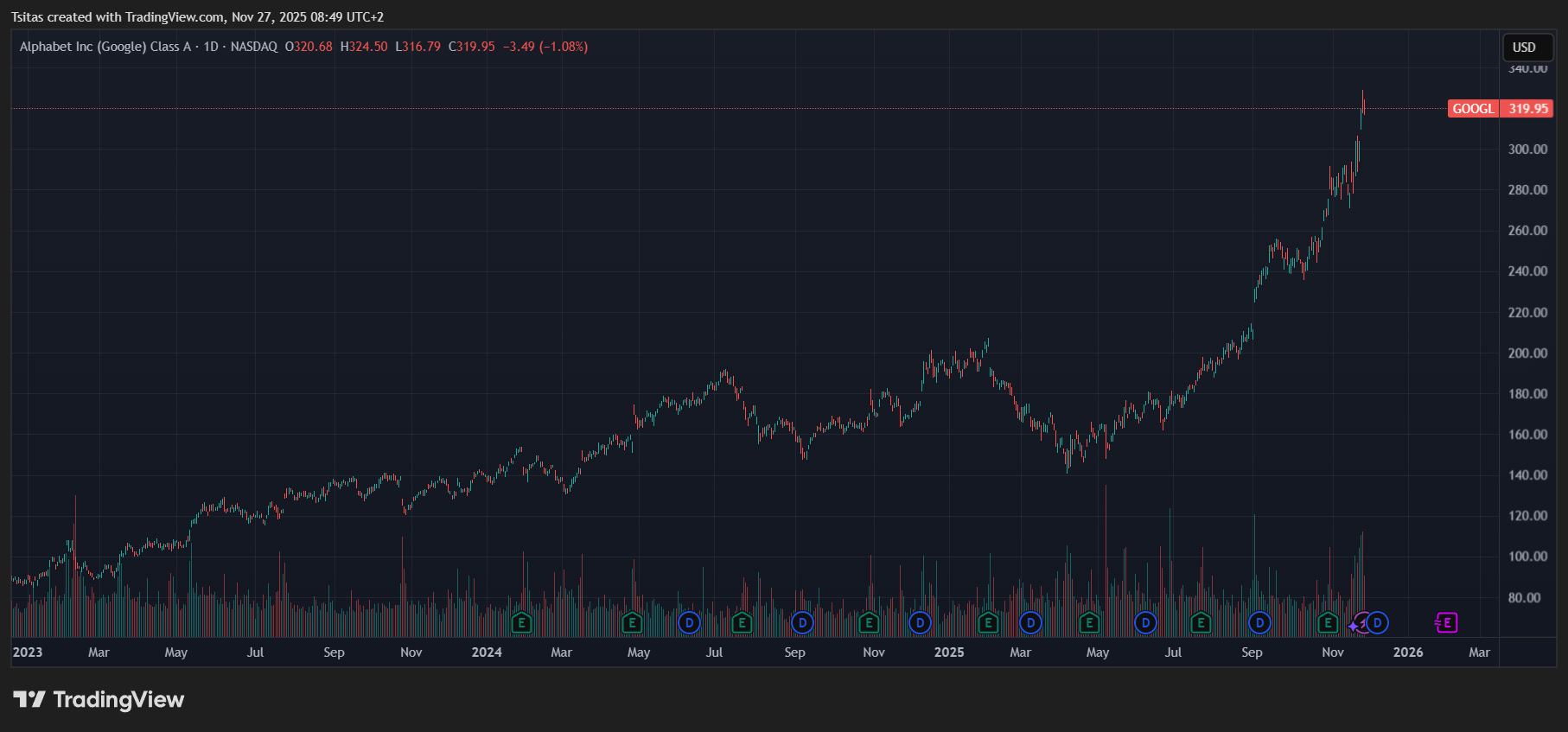Click the purple sparkle icon after November 2025
This screenshot has height=732, width=1568.
pos(1355,625)
